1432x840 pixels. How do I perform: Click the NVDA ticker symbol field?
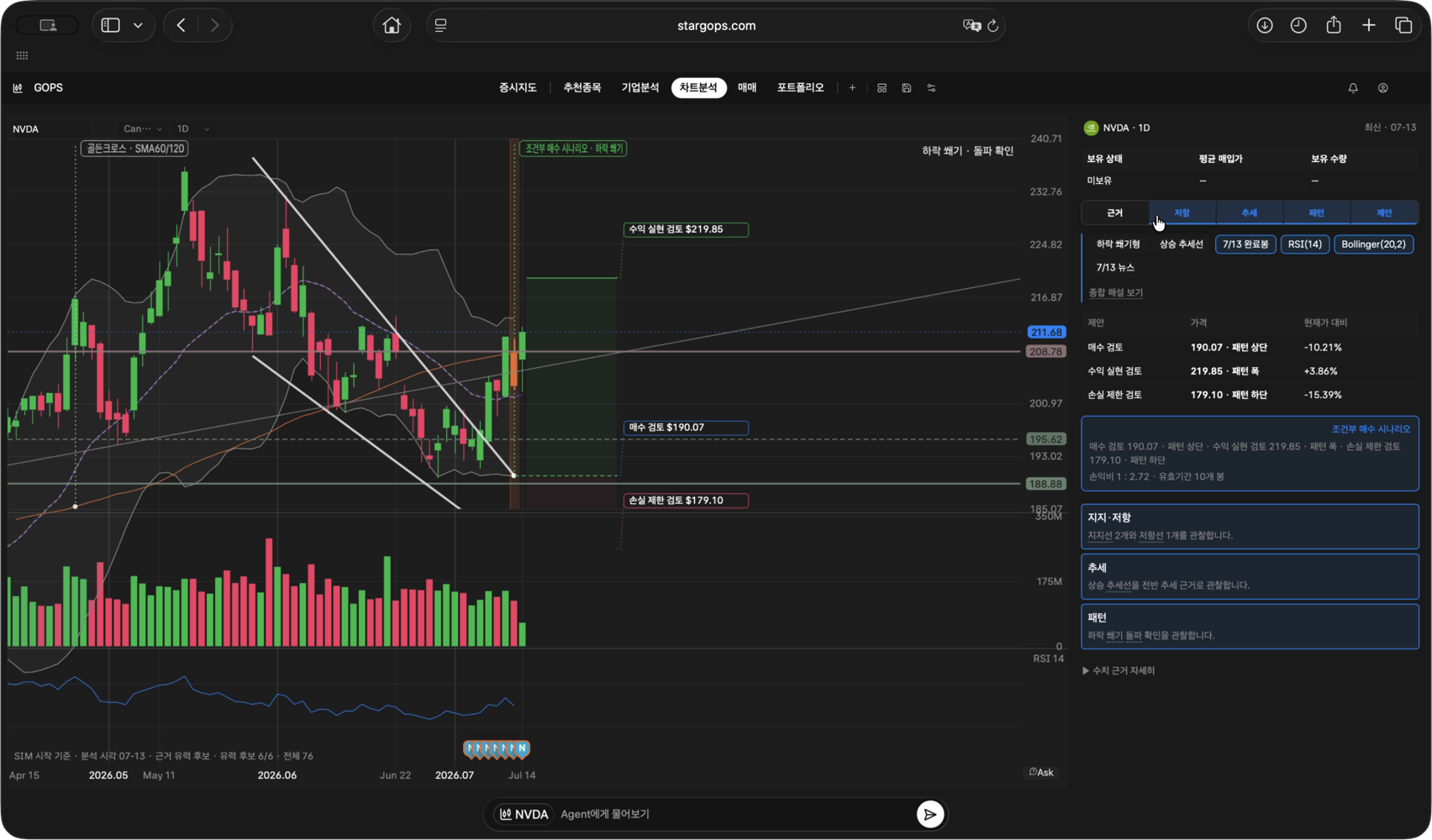click(49, 129)
